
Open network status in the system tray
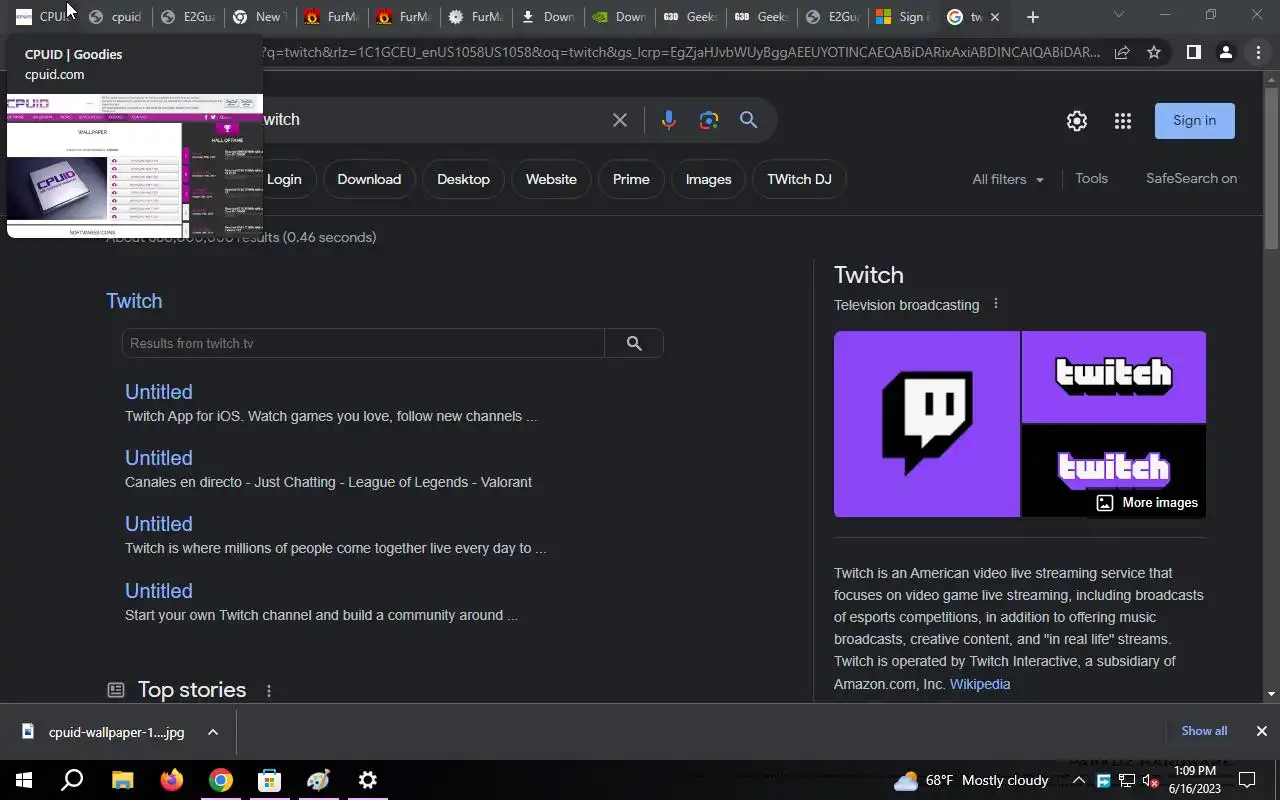[x=1127, y=781]
